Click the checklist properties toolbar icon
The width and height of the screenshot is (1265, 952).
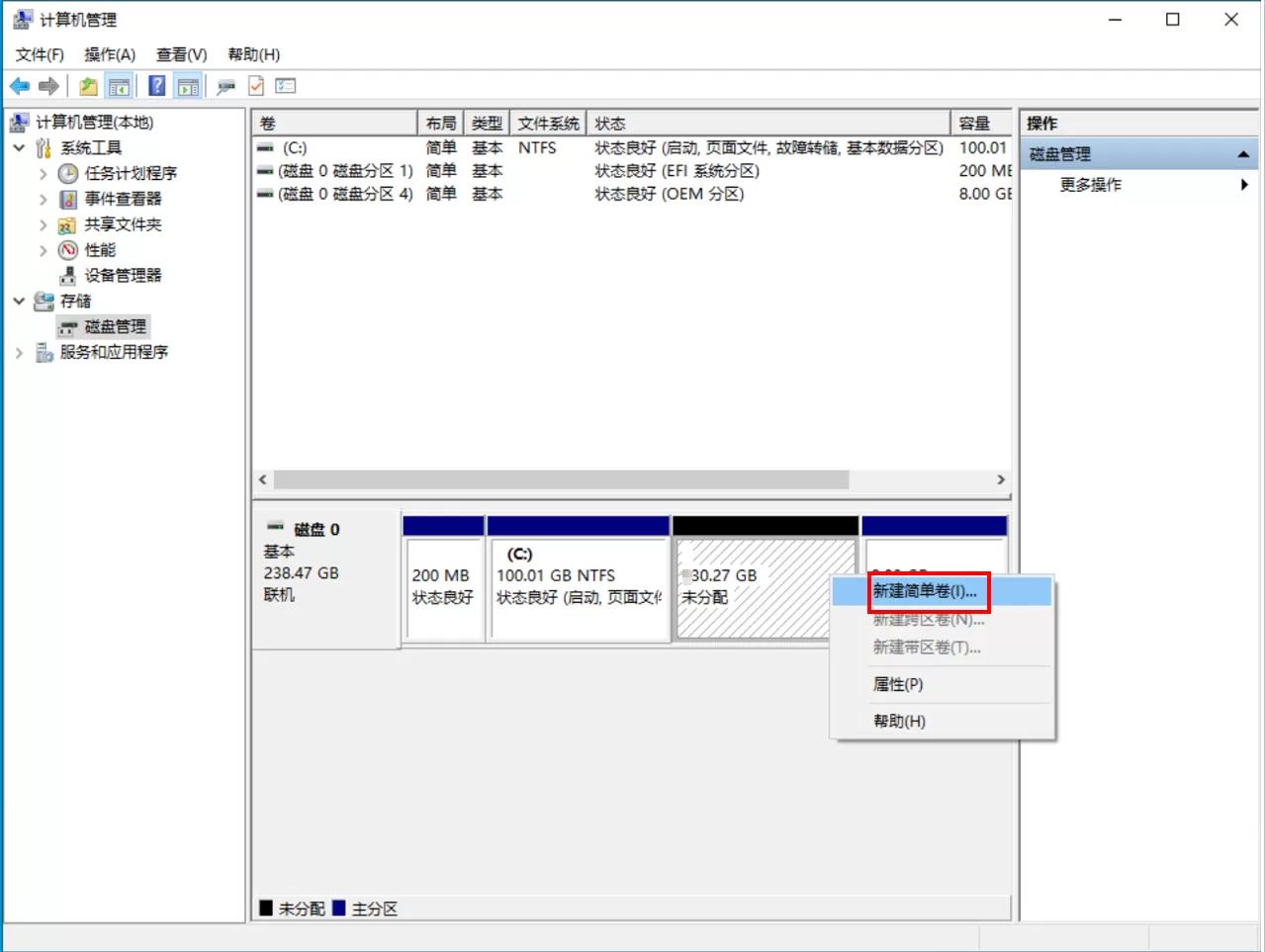click(286, 87)
